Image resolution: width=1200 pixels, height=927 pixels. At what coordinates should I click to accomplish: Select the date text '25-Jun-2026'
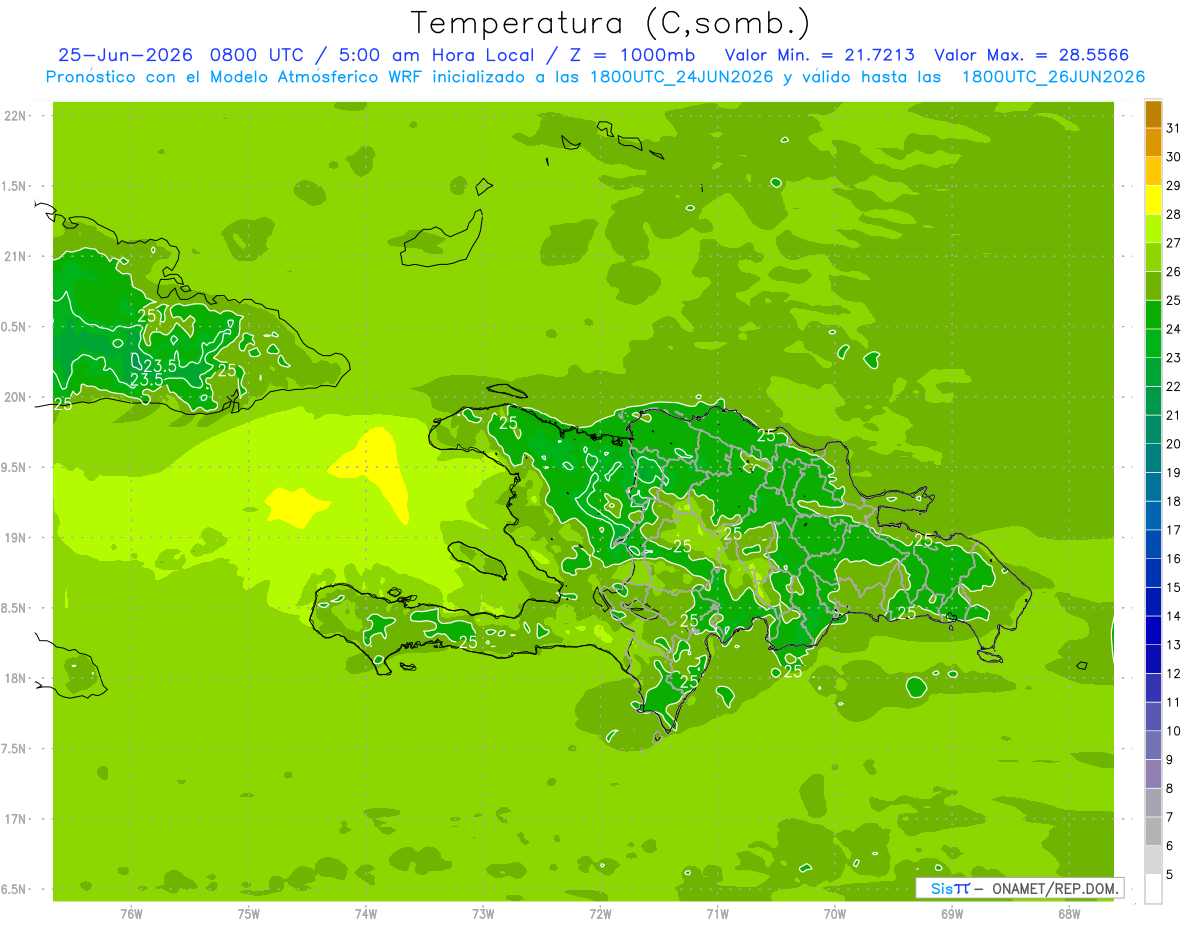125,55
